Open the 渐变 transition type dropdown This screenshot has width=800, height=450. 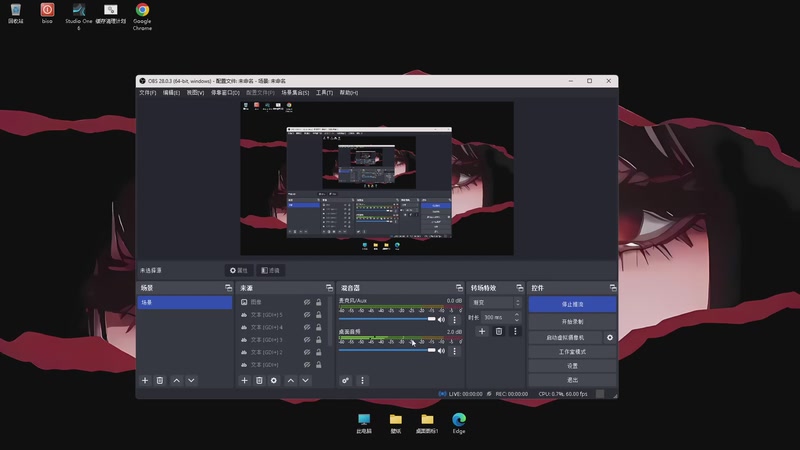[x=495, y=303]
